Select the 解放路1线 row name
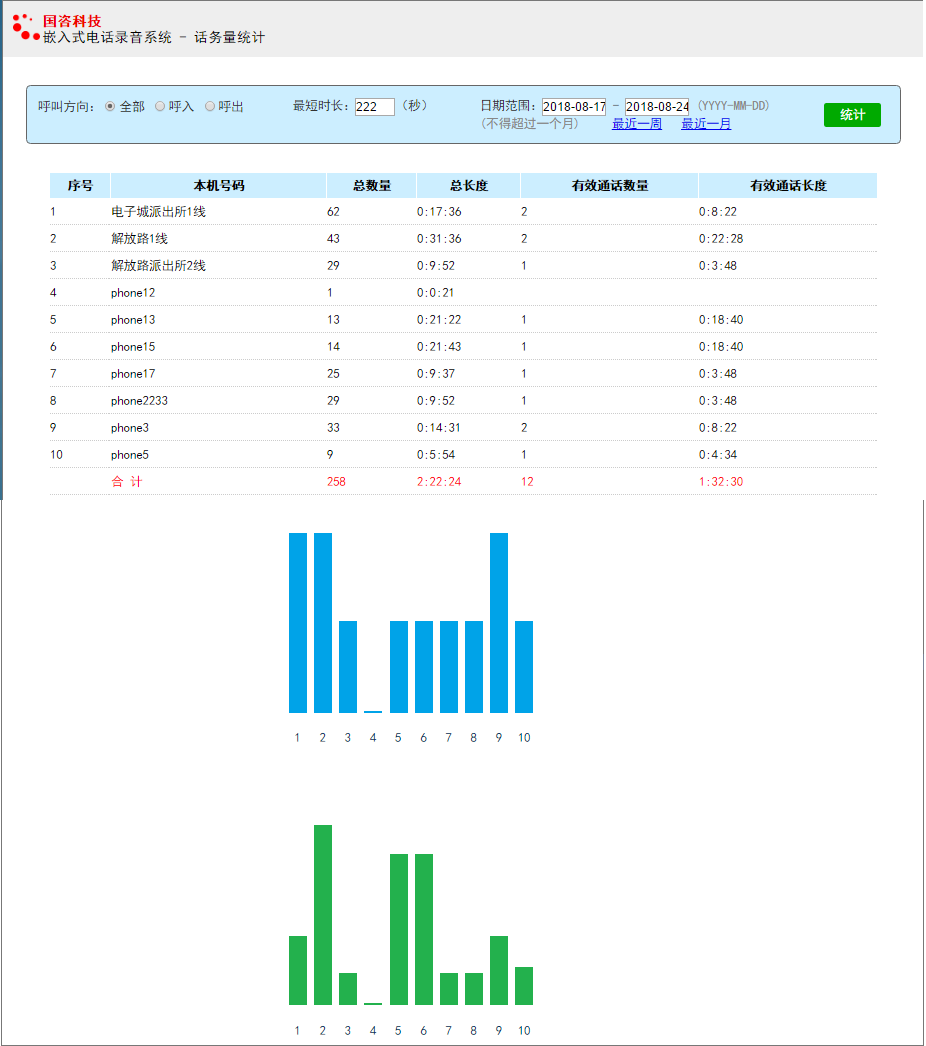This screenshot has height=1046, width=926. 139,238
